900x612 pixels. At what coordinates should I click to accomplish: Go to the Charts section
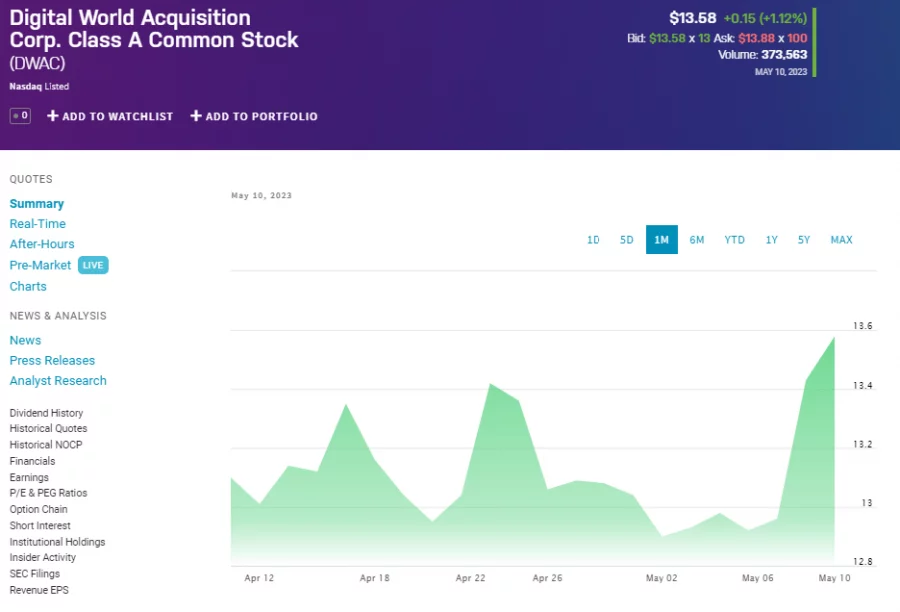28,286
